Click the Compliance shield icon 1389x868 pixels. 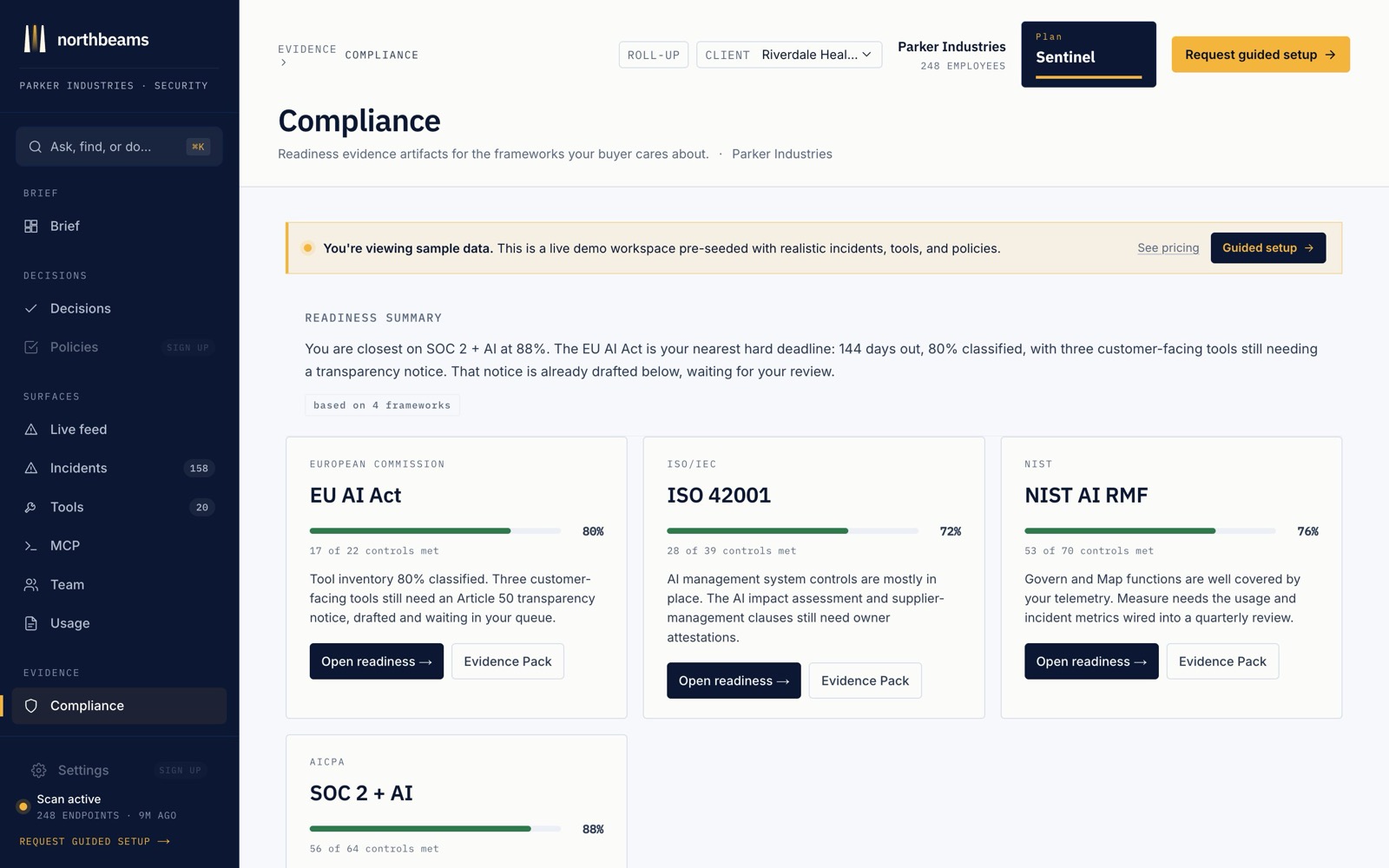coord(31,706)
